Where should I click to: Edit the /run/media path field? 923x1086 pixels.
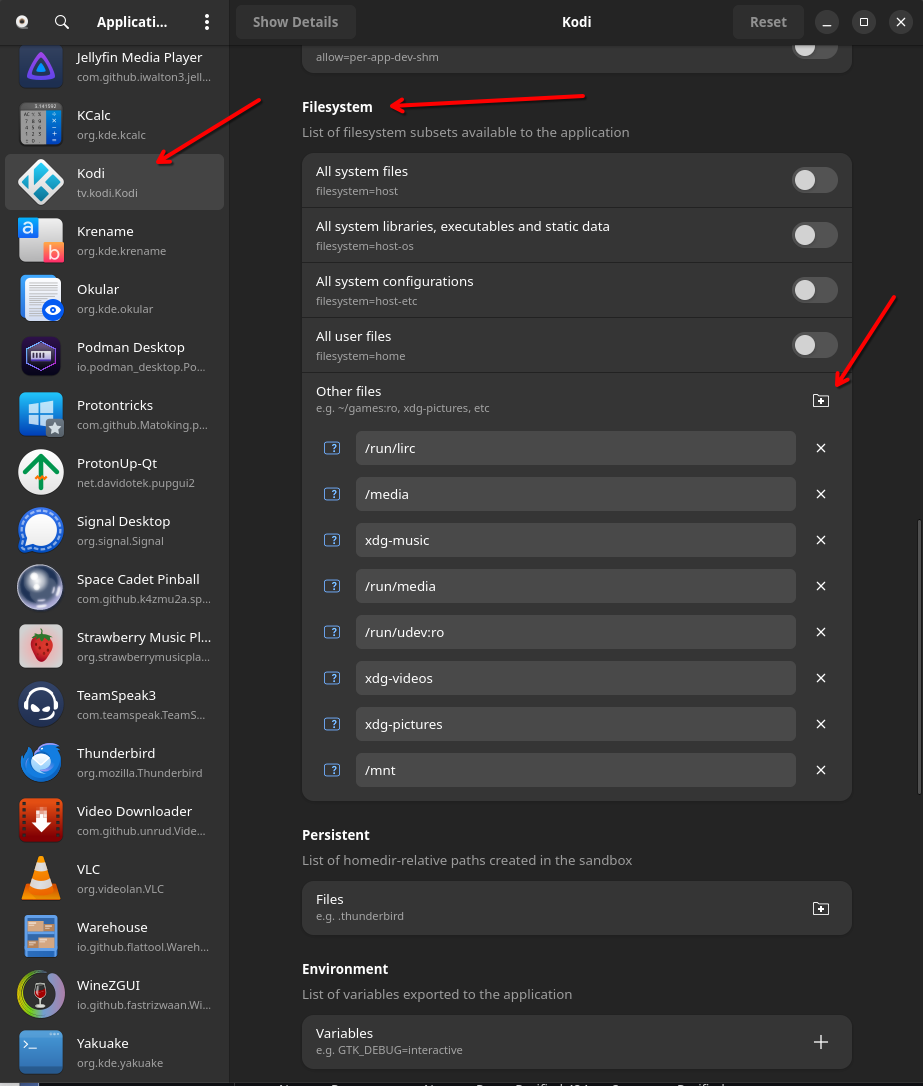tap(575, 586)
